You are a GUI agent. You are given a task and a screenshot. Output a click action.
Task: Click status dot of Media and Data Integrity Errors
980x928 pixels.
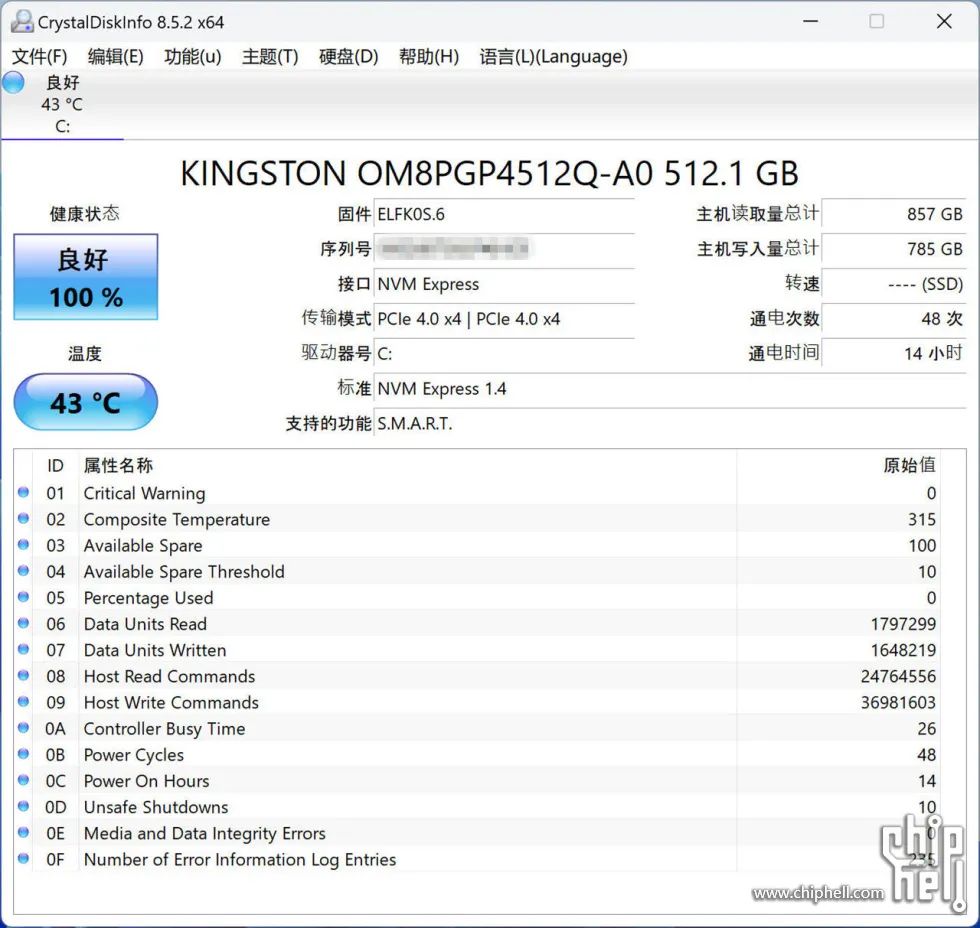click(24, 833)
